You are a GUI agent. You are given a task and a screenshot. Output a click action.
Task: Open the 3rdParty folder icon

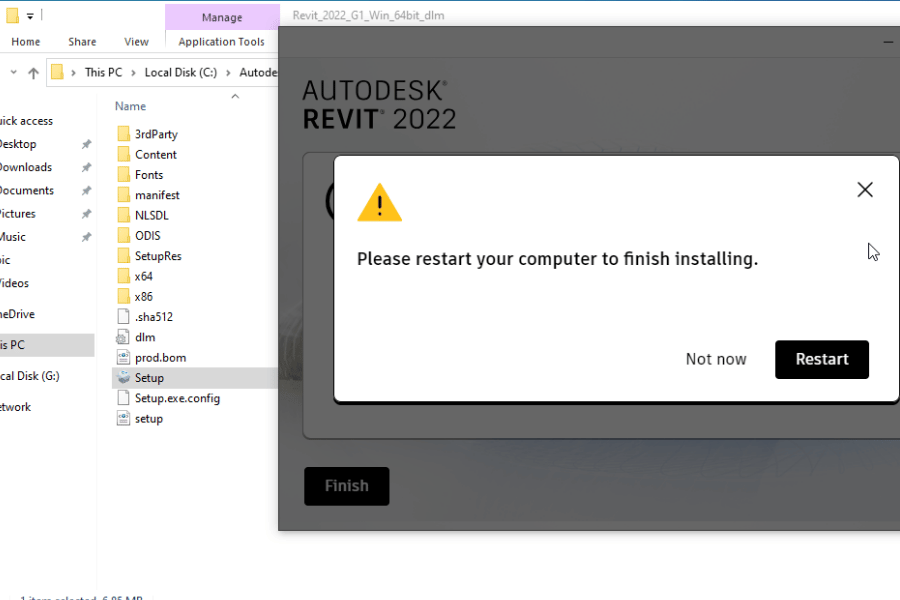point(123,134)
